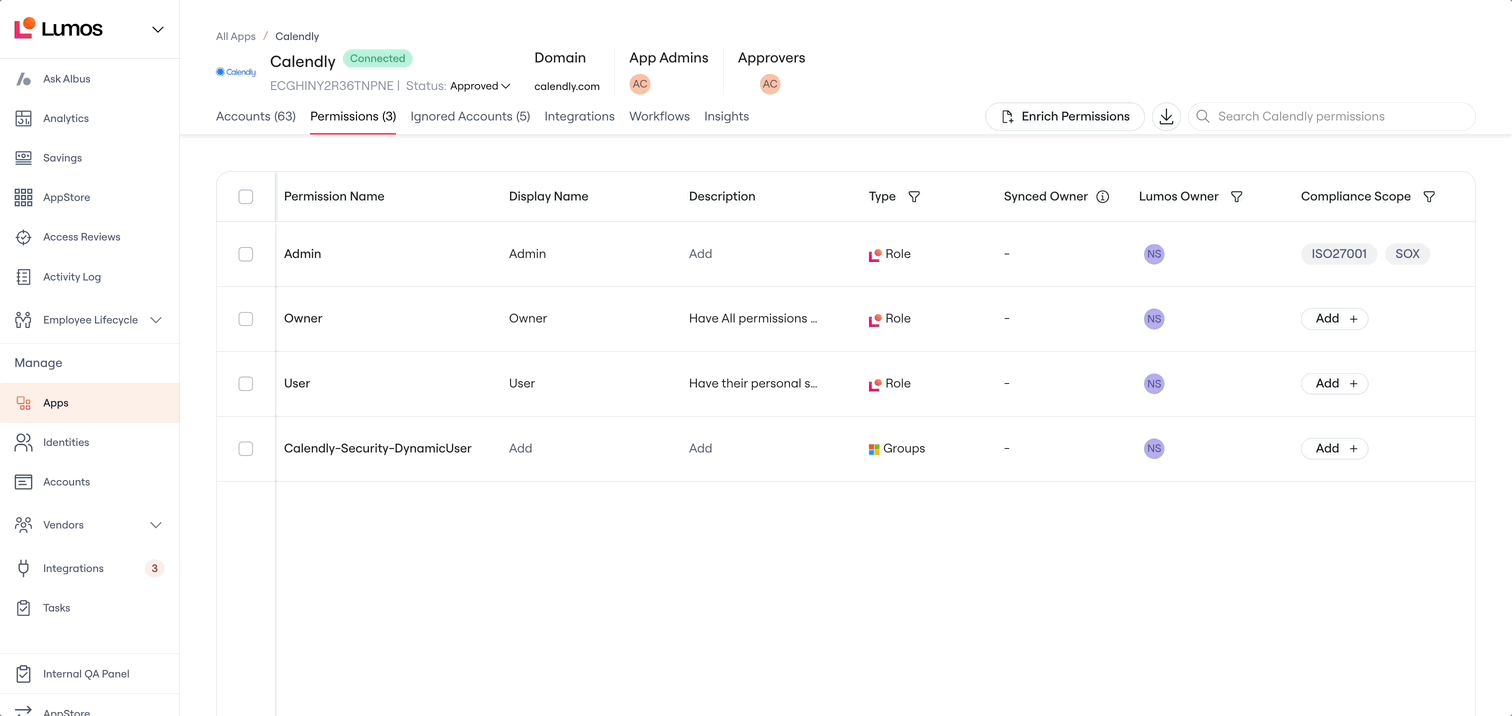1512x716 pixels.
Task: Expand the Vendors chevron
Action: (x=156, y=525)
